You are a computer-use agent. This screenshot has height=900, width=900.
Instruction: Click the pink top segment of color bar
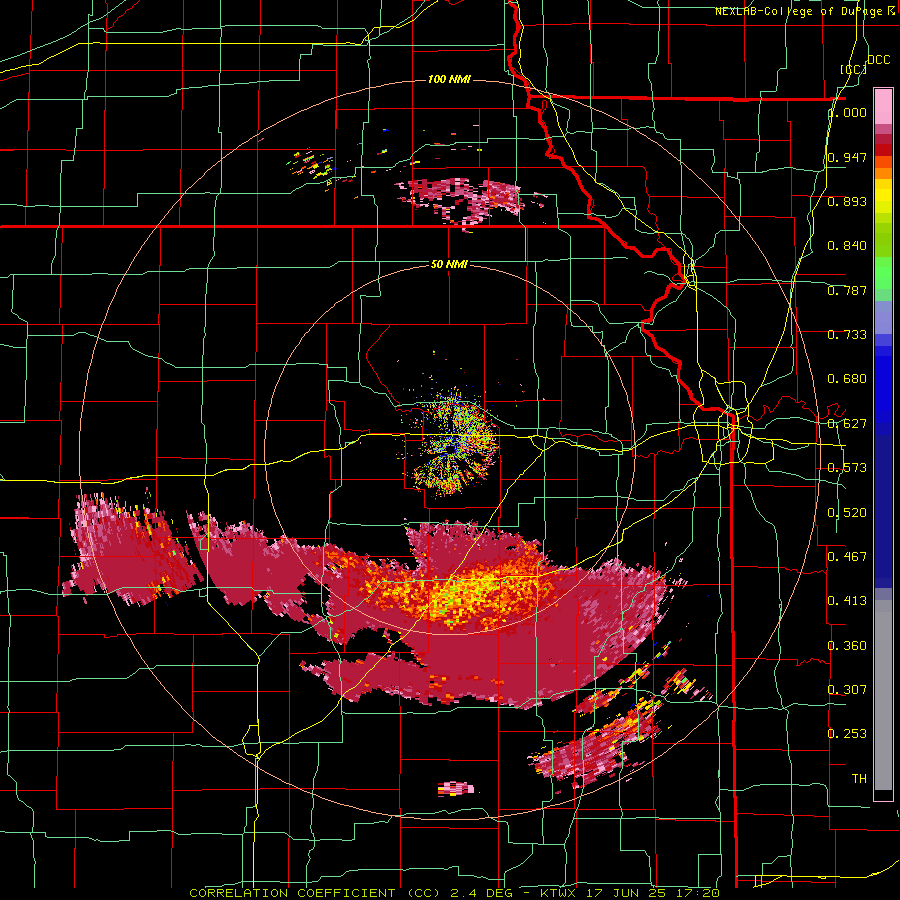point(883,106)
